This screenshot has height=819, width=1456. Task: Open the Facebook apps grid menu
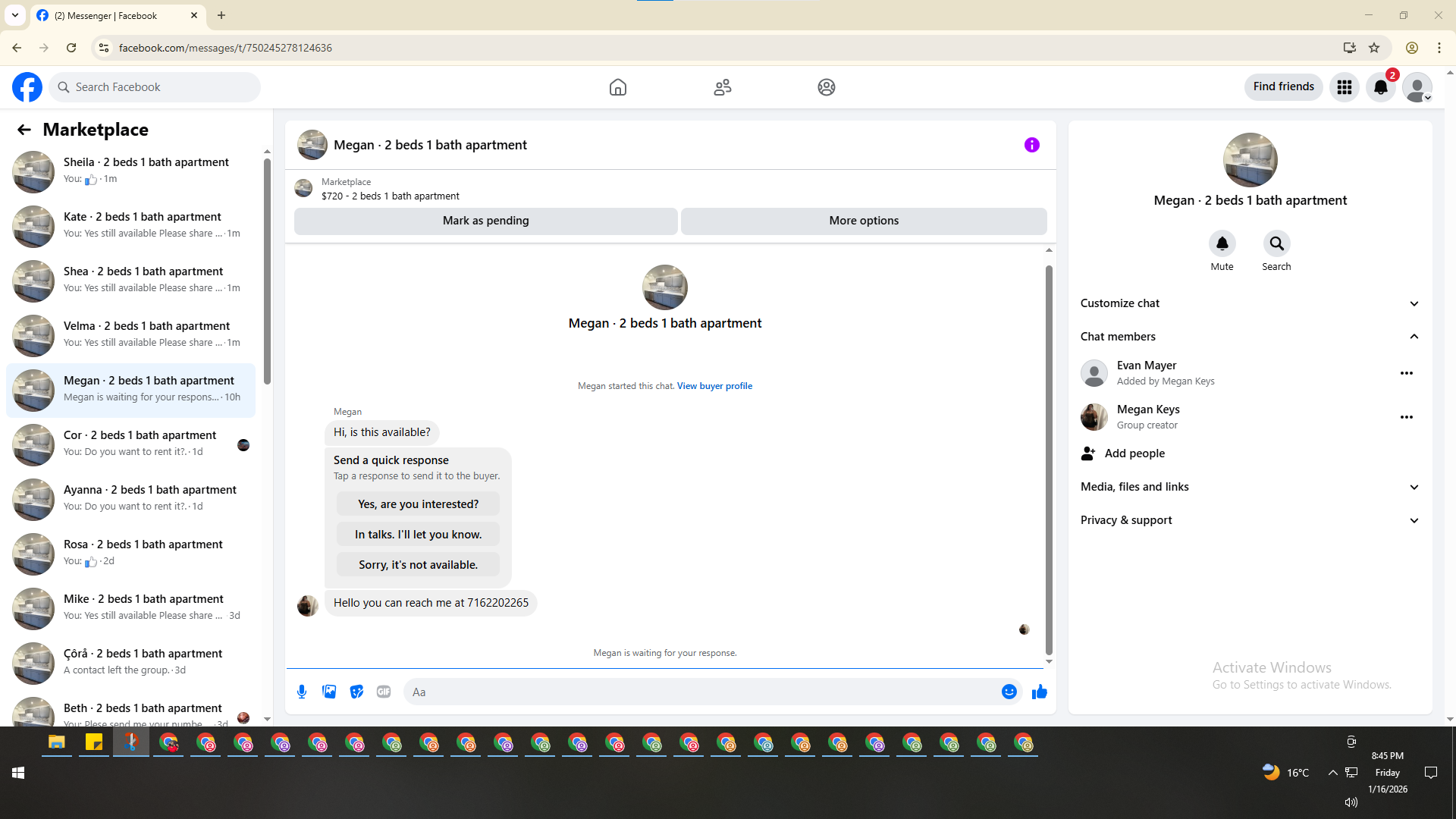pyautogui.click(x=1344, y=87)
